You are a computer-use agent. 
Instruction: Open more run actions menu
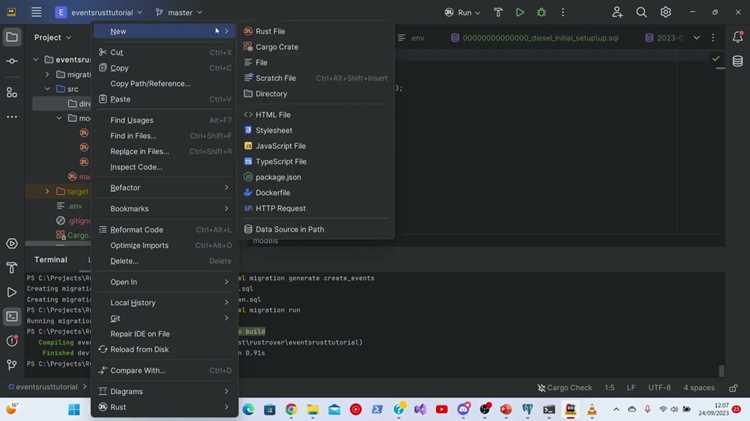563,12
